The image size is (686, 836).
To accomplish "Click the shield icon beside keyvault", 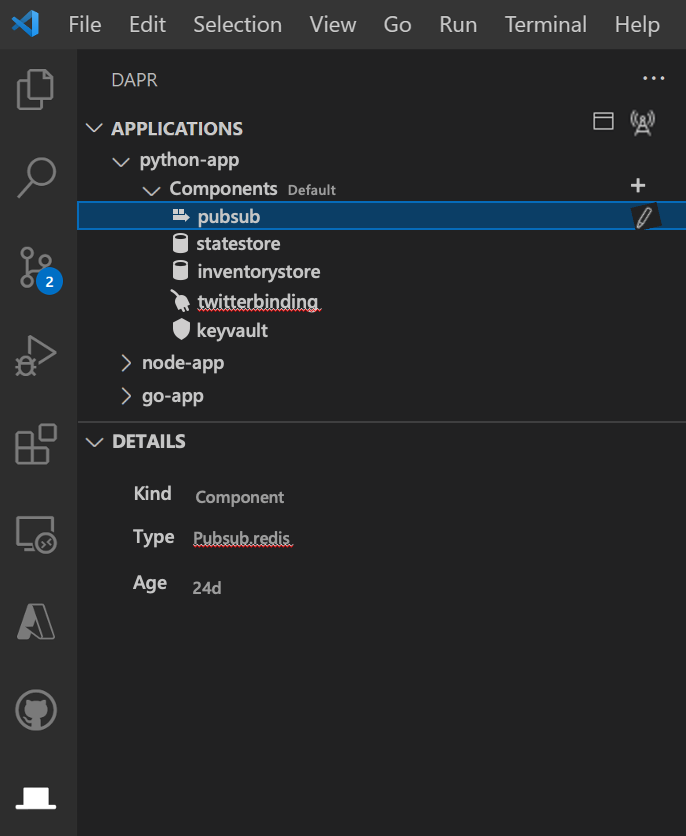I will [x=181, y=329].
